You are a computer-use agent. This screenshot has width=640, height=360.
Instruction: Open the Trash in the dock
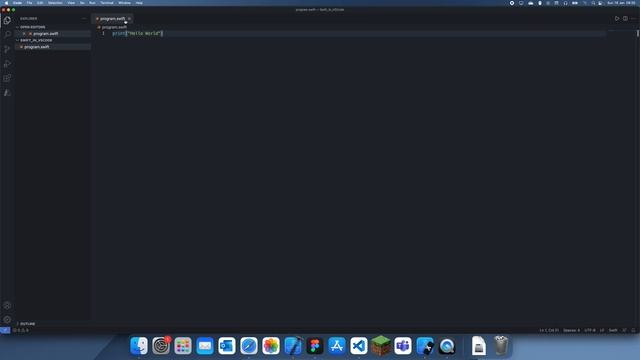pyautogui.click(x=501, y=346)
